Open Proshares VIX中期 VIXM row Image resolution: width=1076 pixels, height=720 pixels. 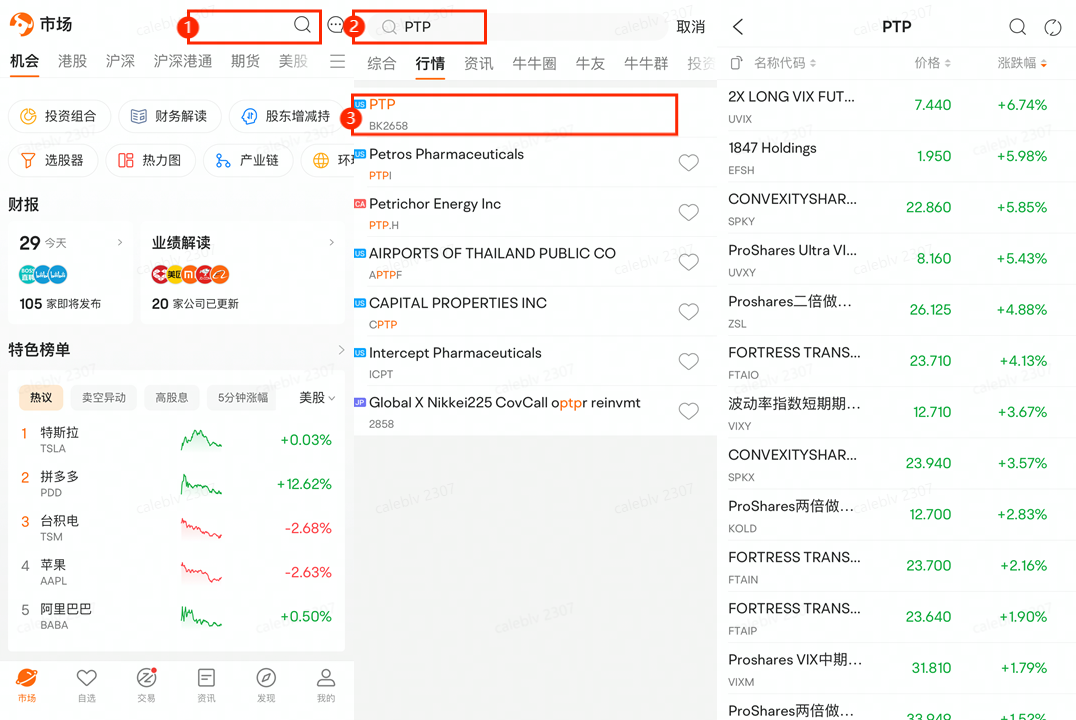[896, 669]
